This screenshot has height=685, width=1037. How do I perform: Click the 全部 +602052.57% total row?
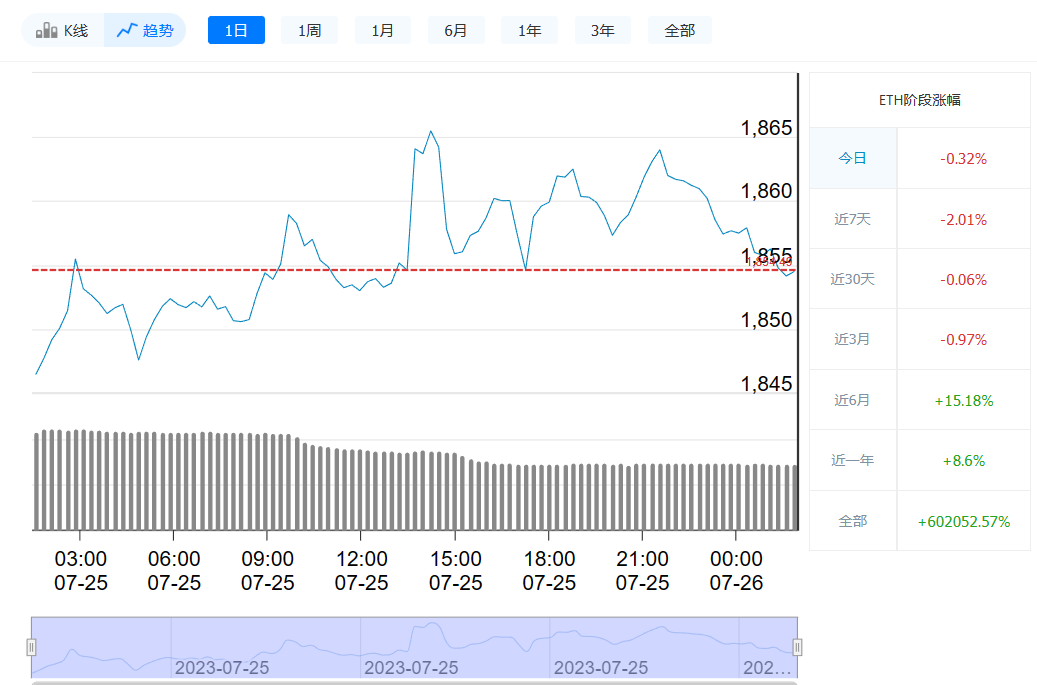[919, 520]
